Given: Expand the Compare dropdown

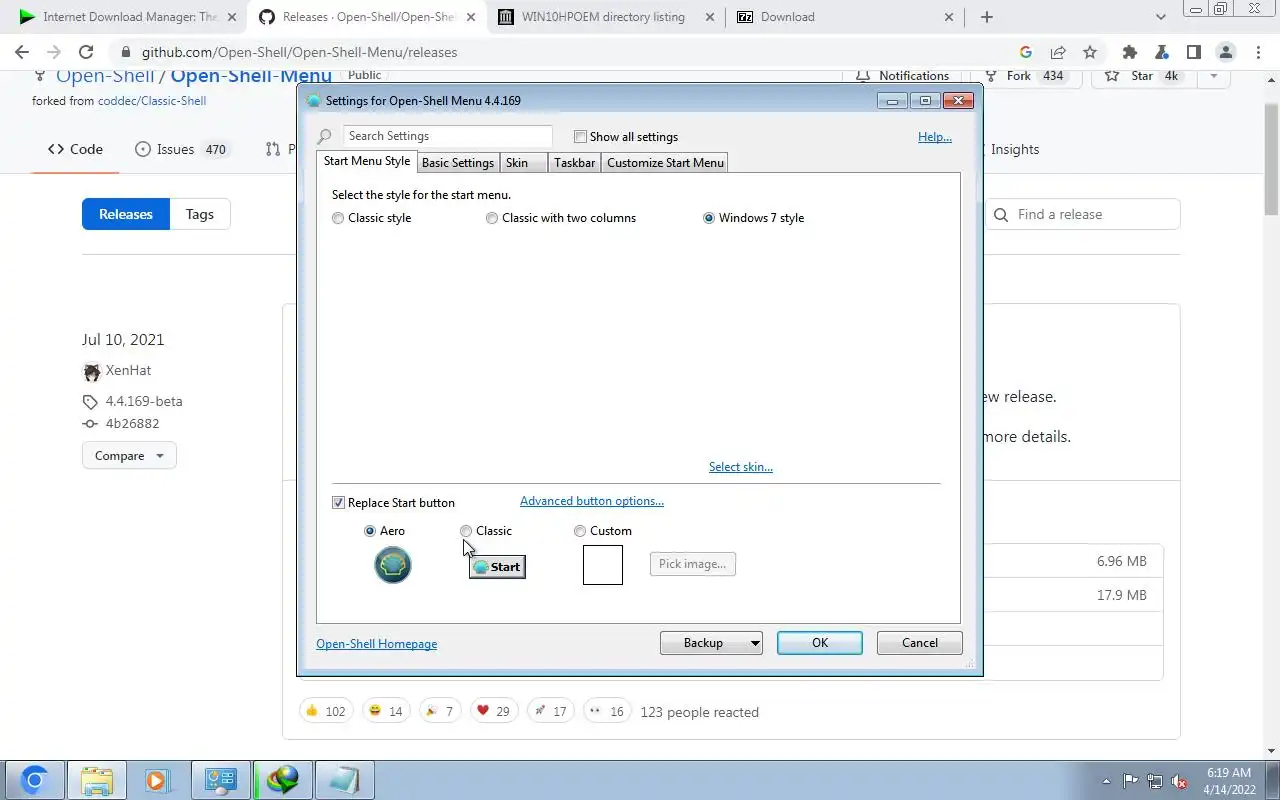Looking at the screenshot, I should click(x=129, y=456).
